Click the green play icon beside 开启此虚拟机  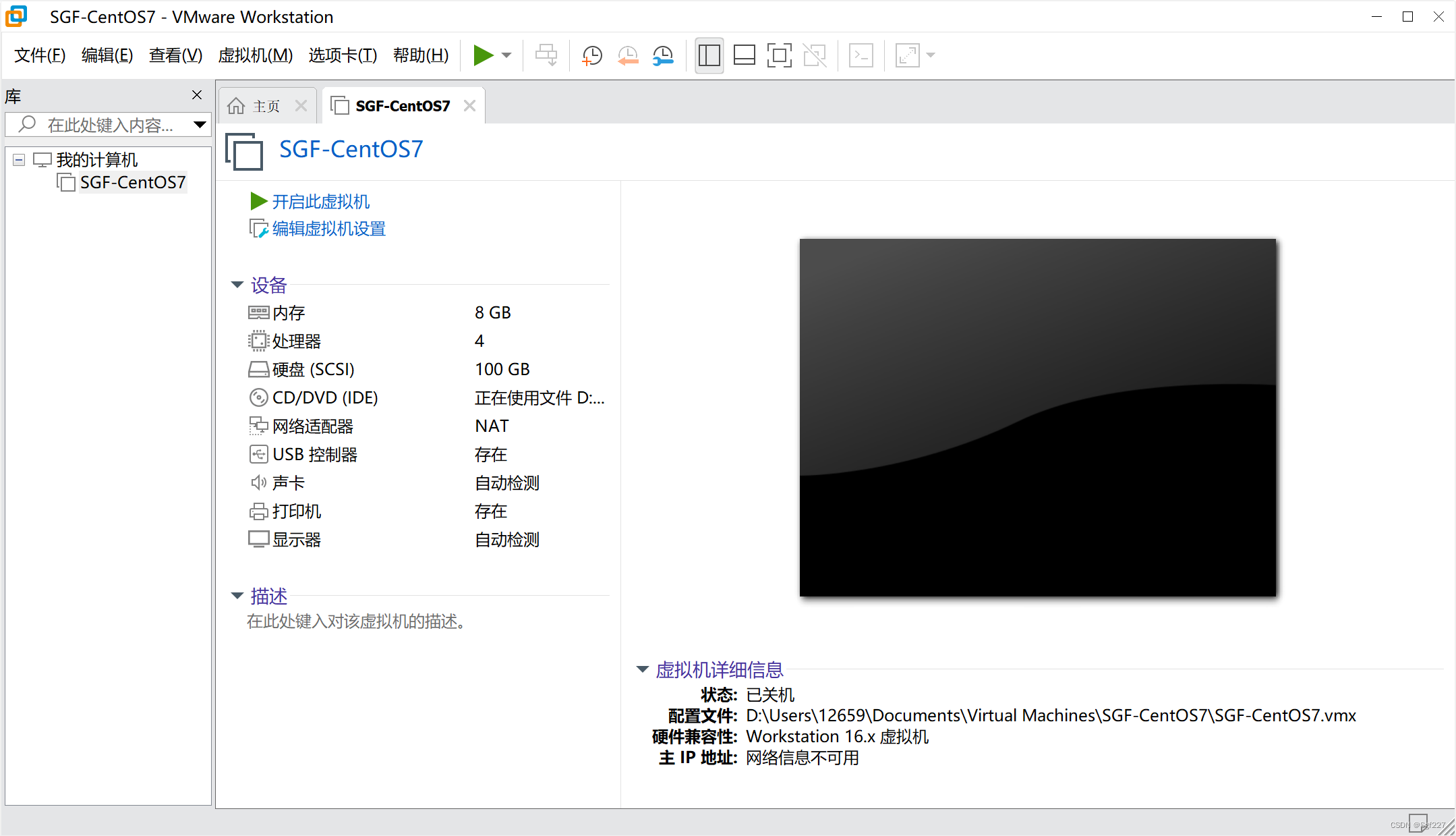tap(259, 201)
